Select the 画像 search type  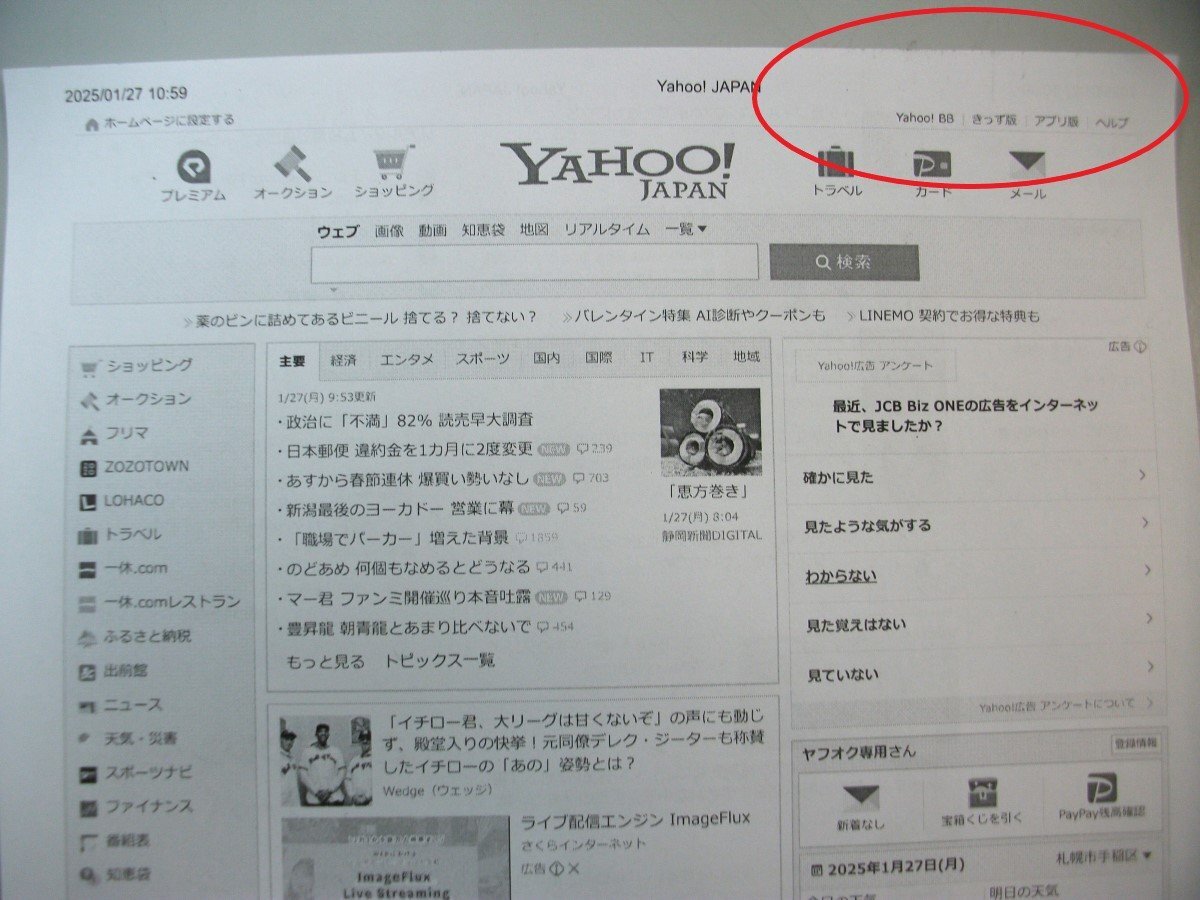tap(389, 231)
